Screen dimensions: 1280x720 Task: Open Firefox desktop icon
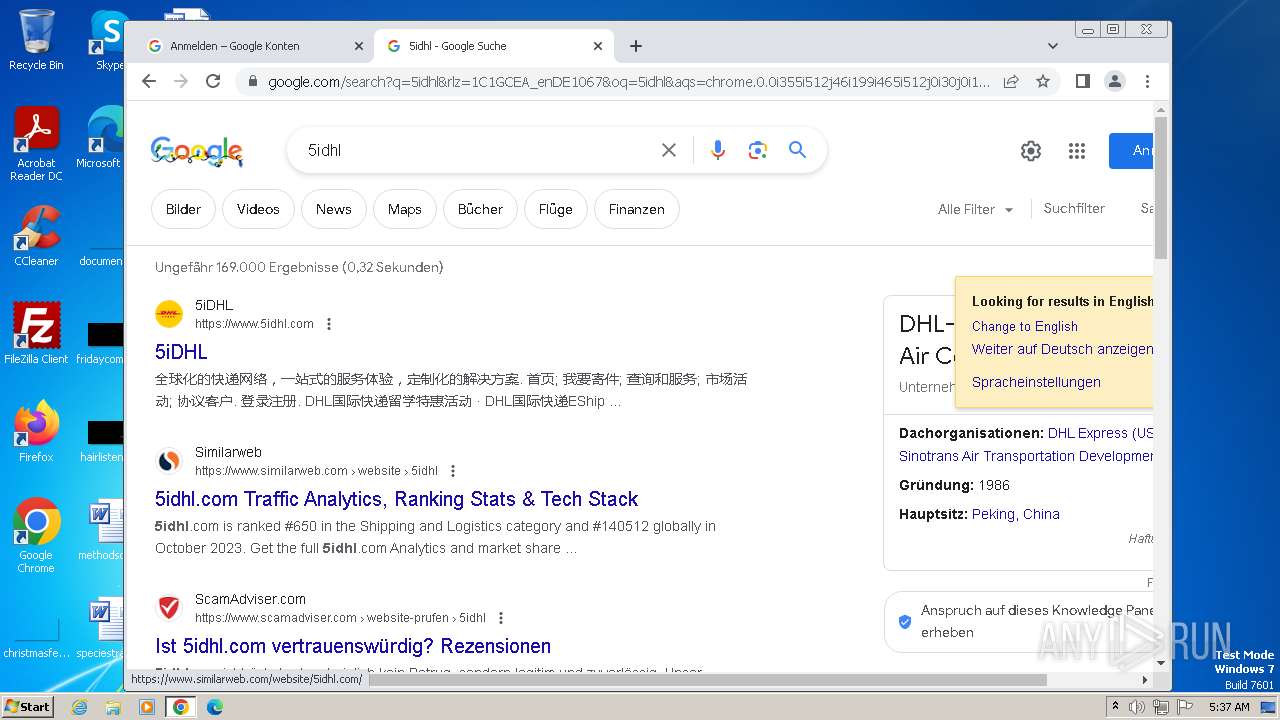click(x=36, y=432)
